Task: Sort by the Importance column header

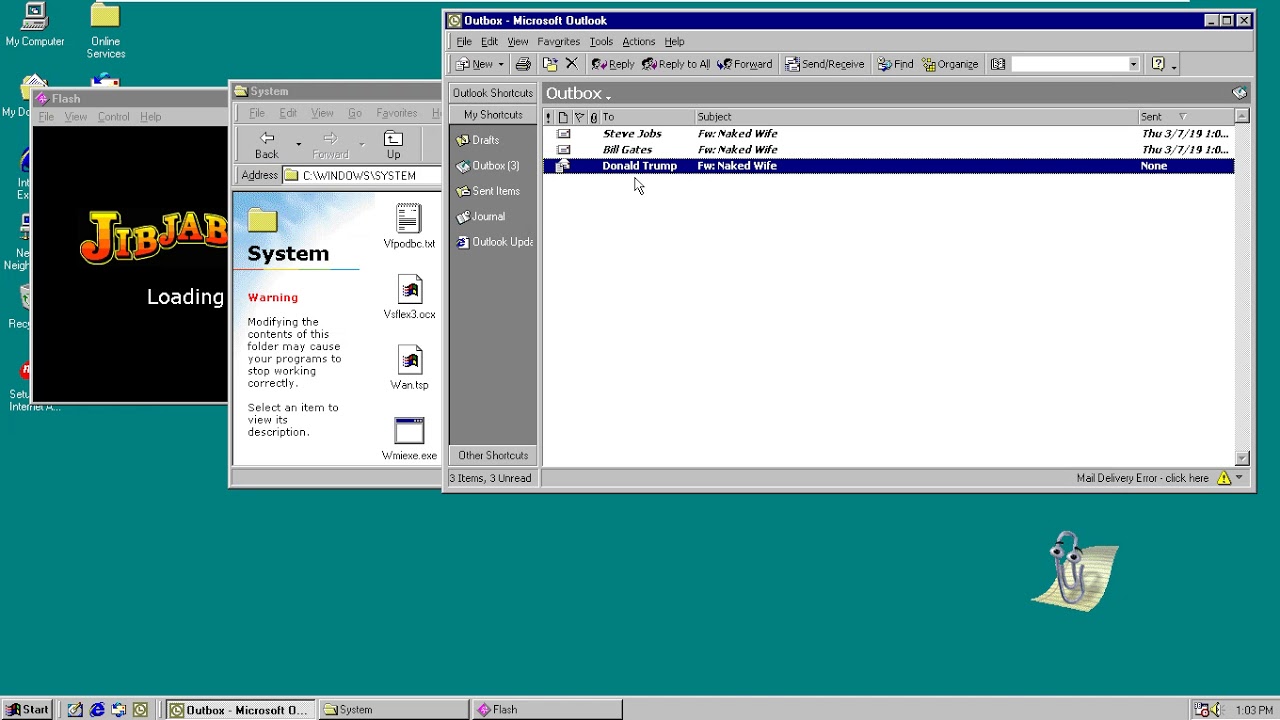Action: click(x=548, y=117)
